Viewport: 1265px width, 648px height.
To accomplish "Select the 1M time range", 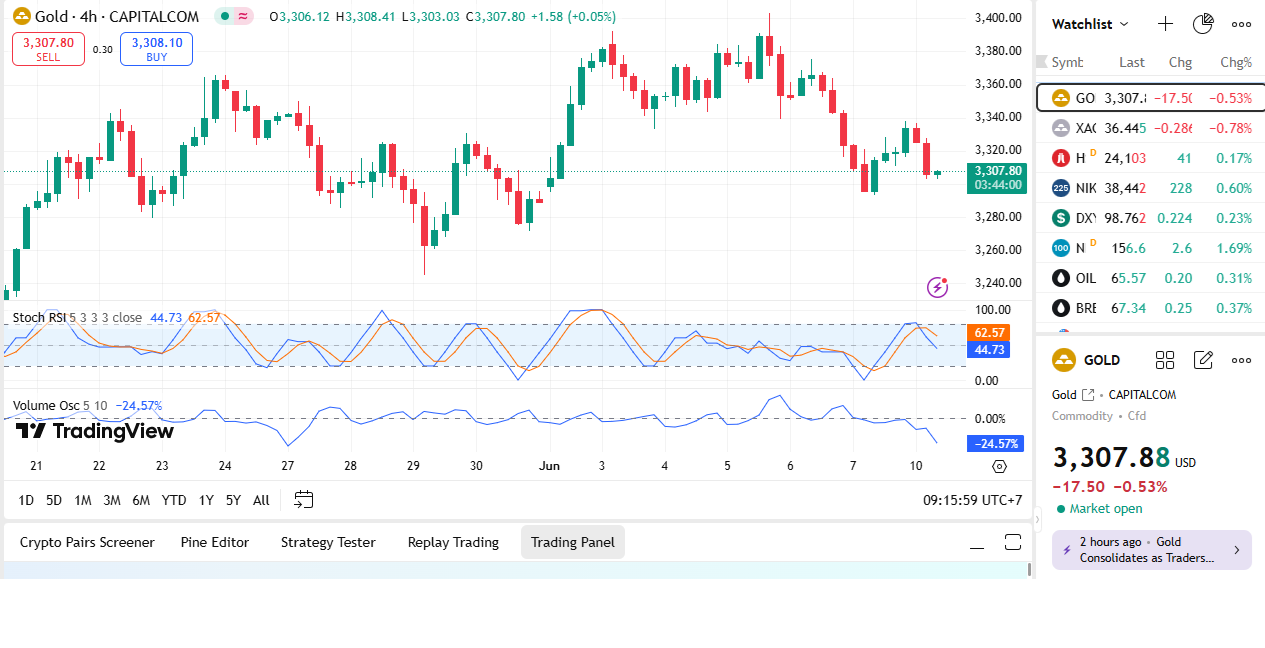I will (83, 500).
